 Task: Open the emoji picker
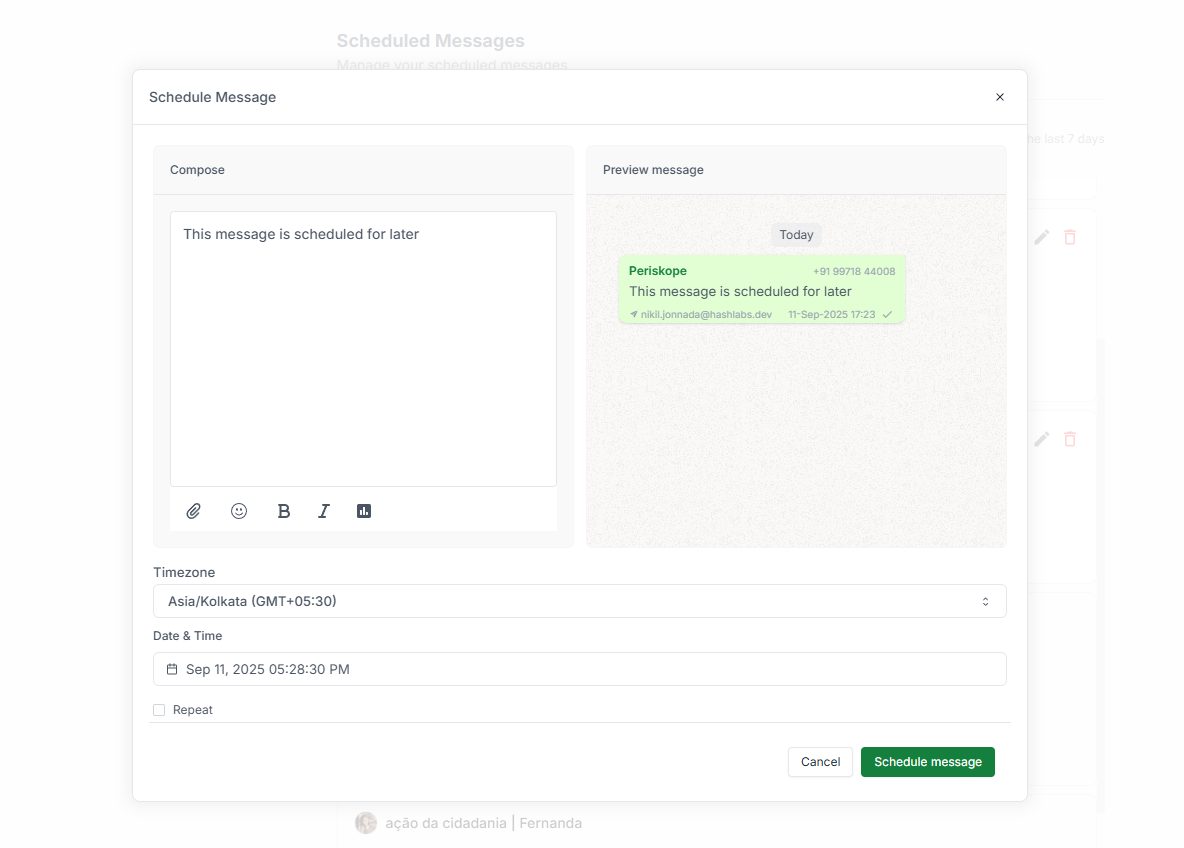click(239, 511)
